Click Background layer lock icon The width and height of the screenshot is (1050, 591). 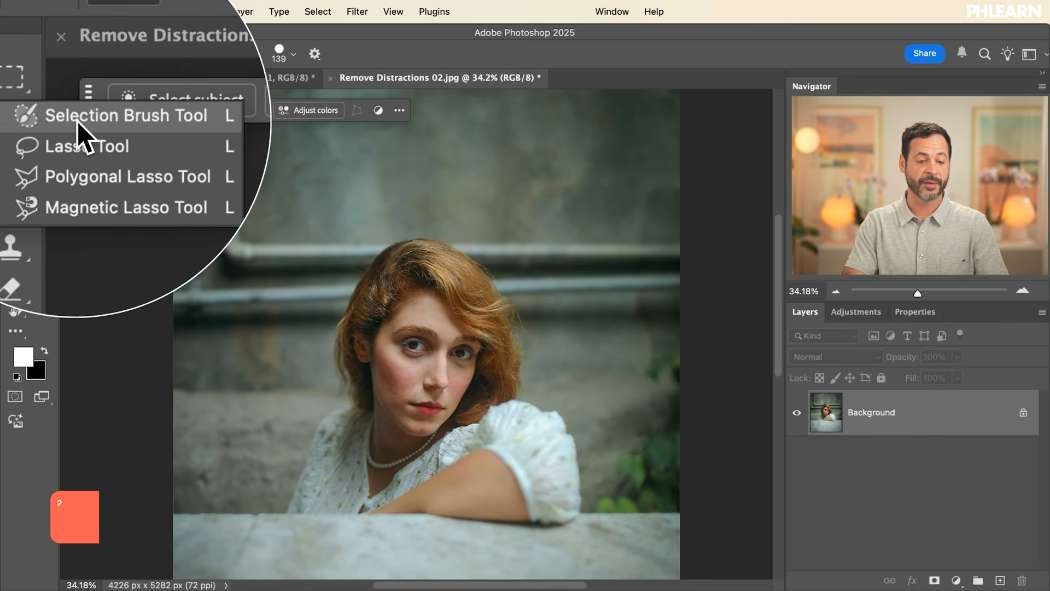tap(1023, 412)
